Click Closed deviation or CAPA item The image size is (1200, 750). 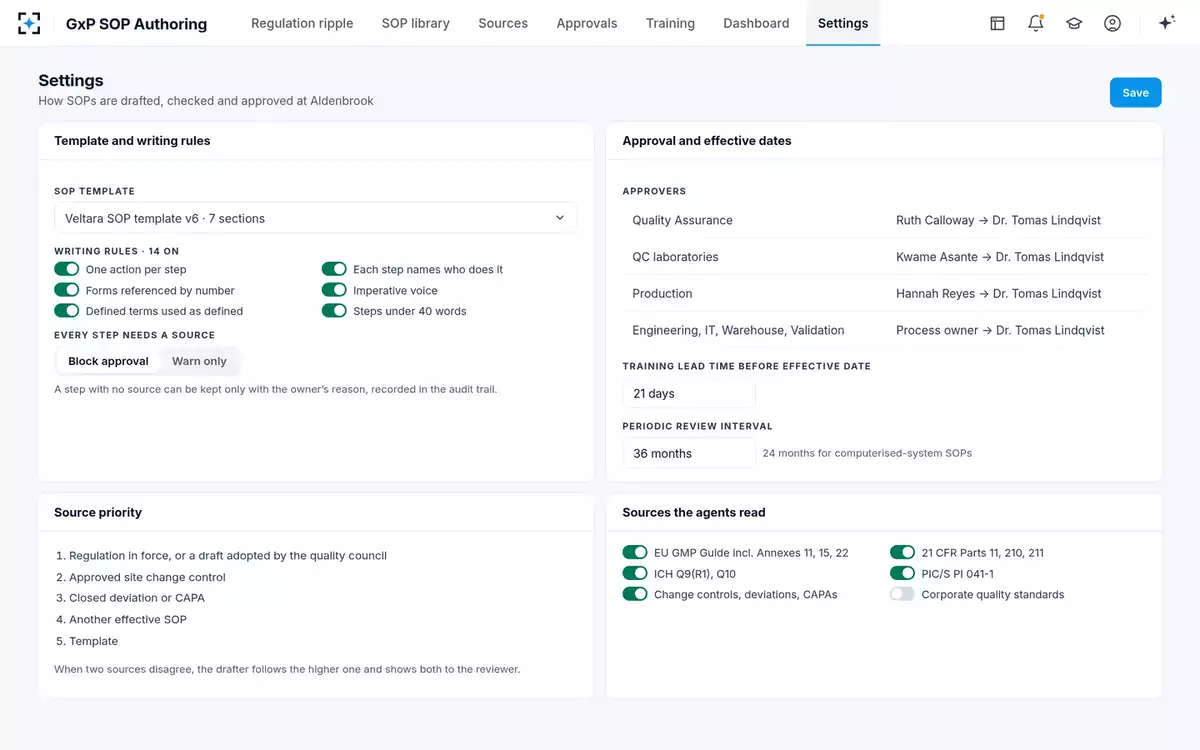(130, 598)
